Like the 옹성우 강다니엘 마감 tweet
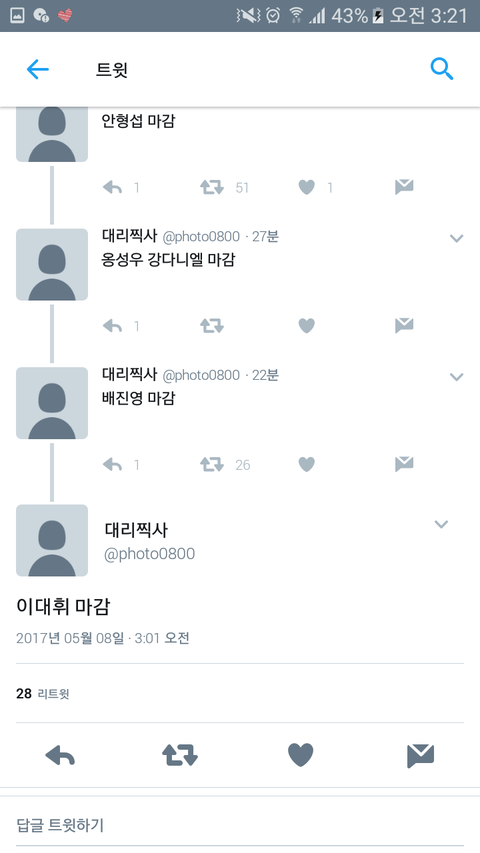This screenshot has height=853, width=480. 307,326
